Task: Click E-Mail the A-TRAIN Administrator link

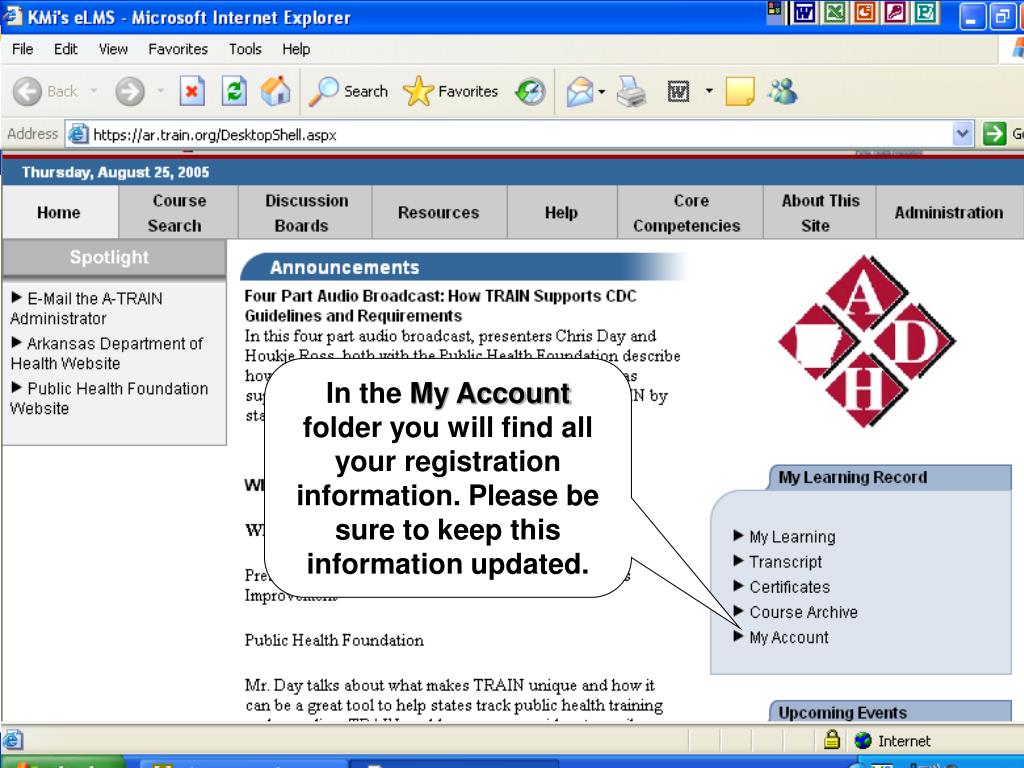Action: (x=86, y=308)
